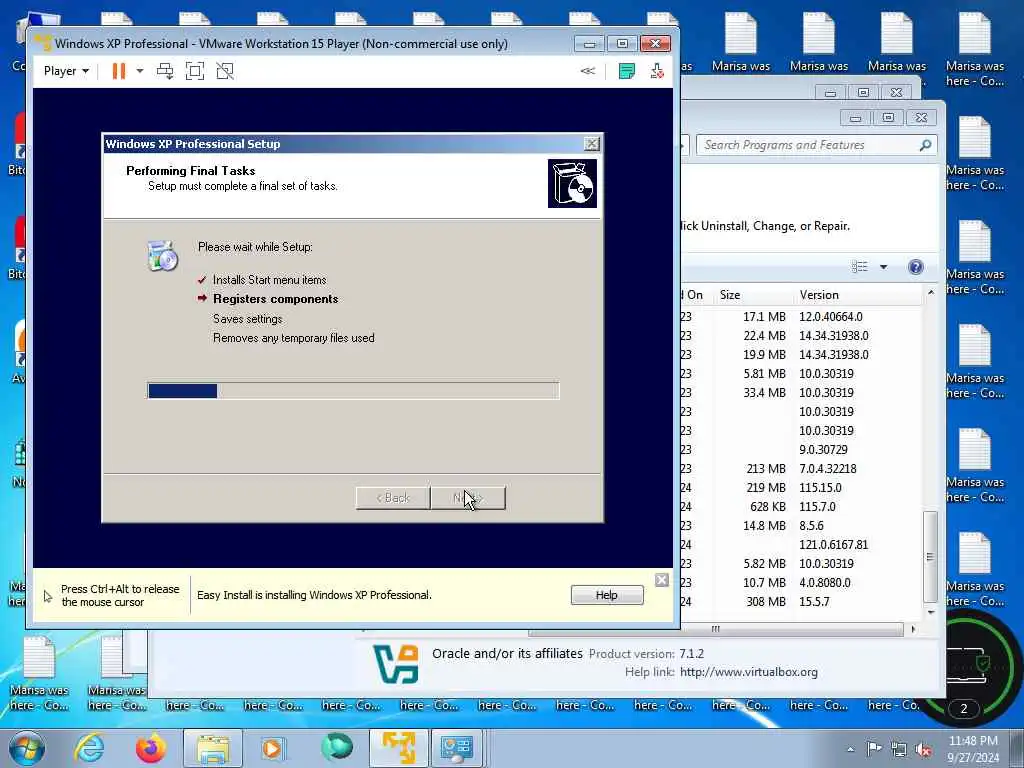Viewport: 1024px width, 768px height.
Task: Open Windows Media Player taskbar icon
Action: pyautogui.click(x=272, y=748)
